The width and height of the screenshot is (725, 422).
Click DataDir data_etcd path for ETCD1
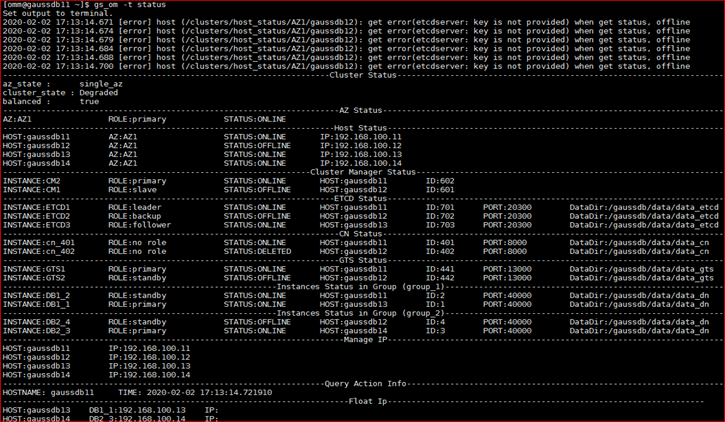point(644,208)
